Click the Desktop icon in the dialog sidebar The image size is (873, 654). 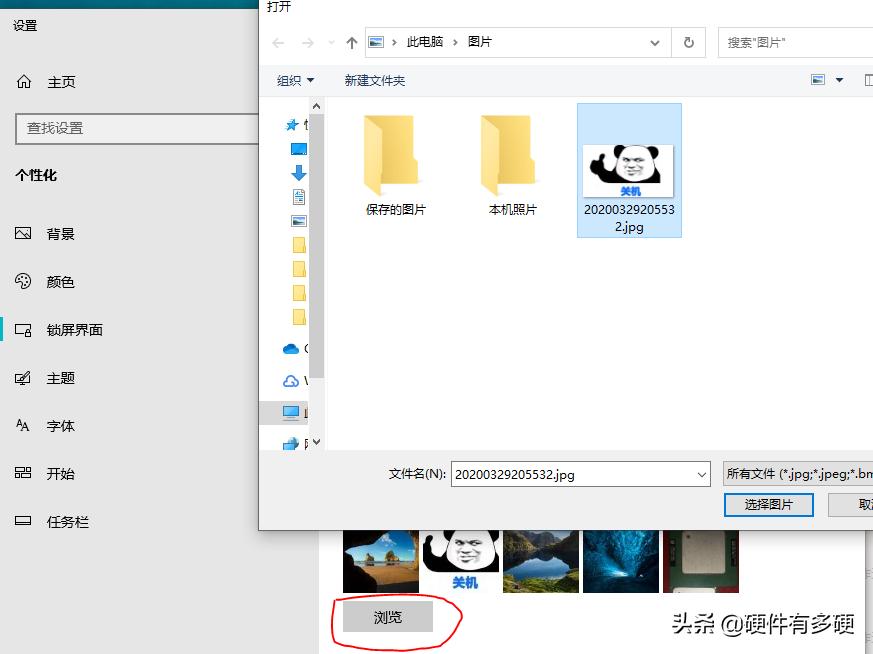click(297, 148)
